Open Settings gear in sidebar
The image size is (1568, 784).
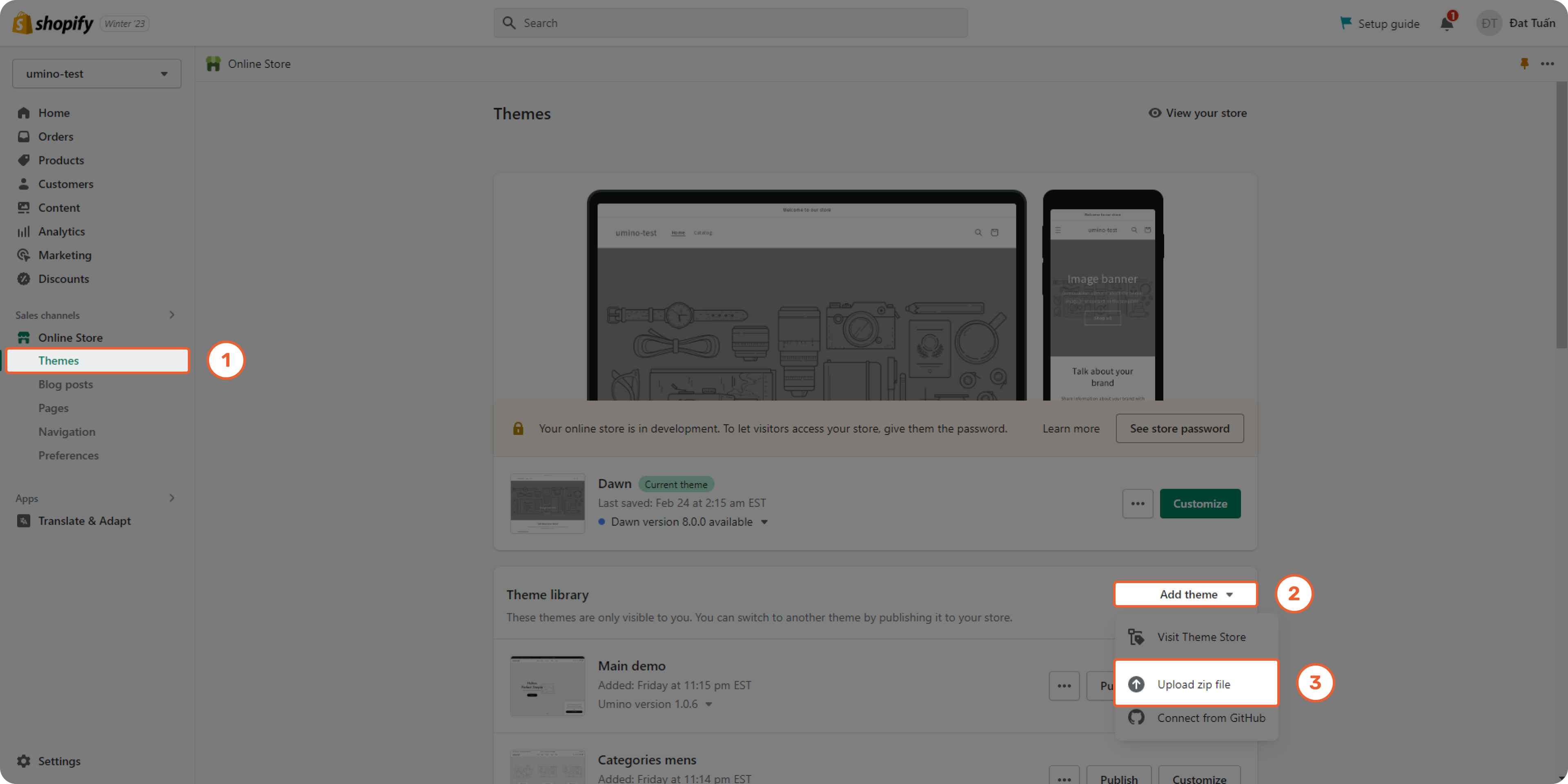24,761
